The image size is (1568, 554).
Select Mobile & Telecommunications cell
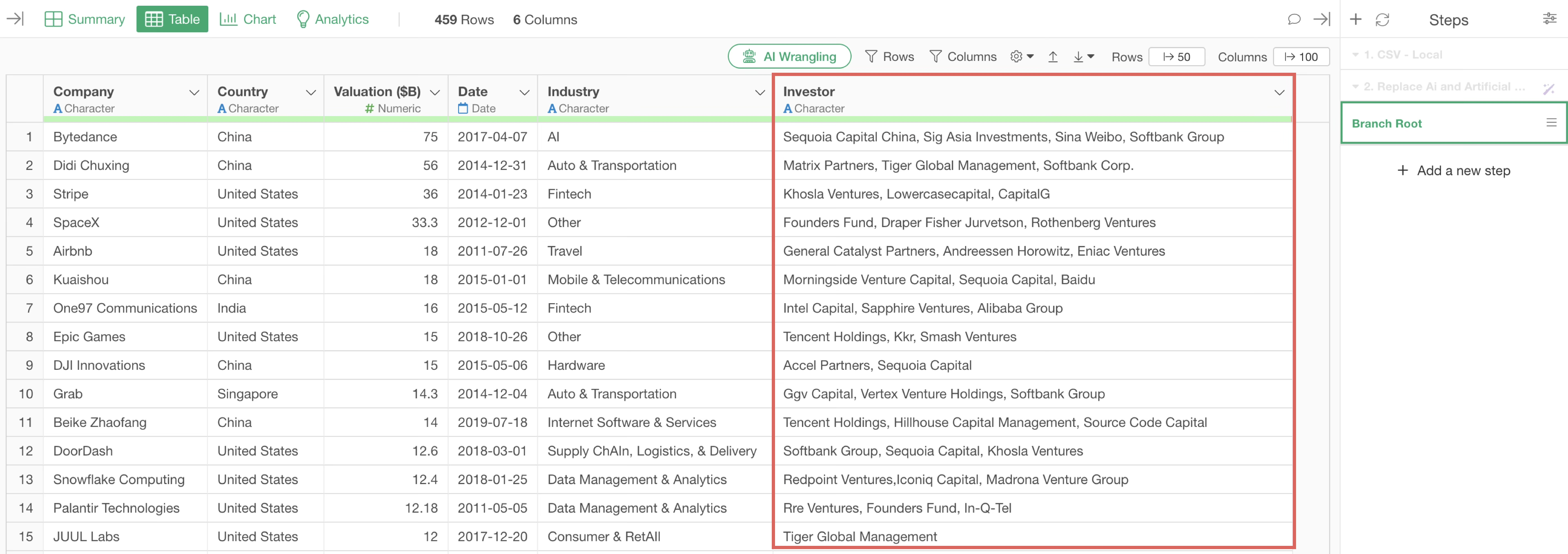(x=654, y=280)
